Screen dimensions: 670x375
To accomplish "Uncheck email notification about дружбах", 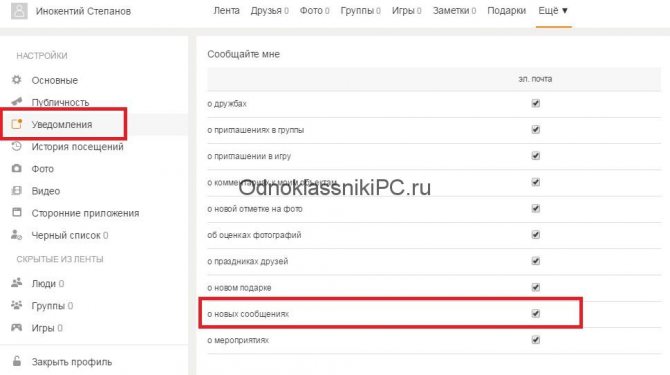I will click(535, 103).
